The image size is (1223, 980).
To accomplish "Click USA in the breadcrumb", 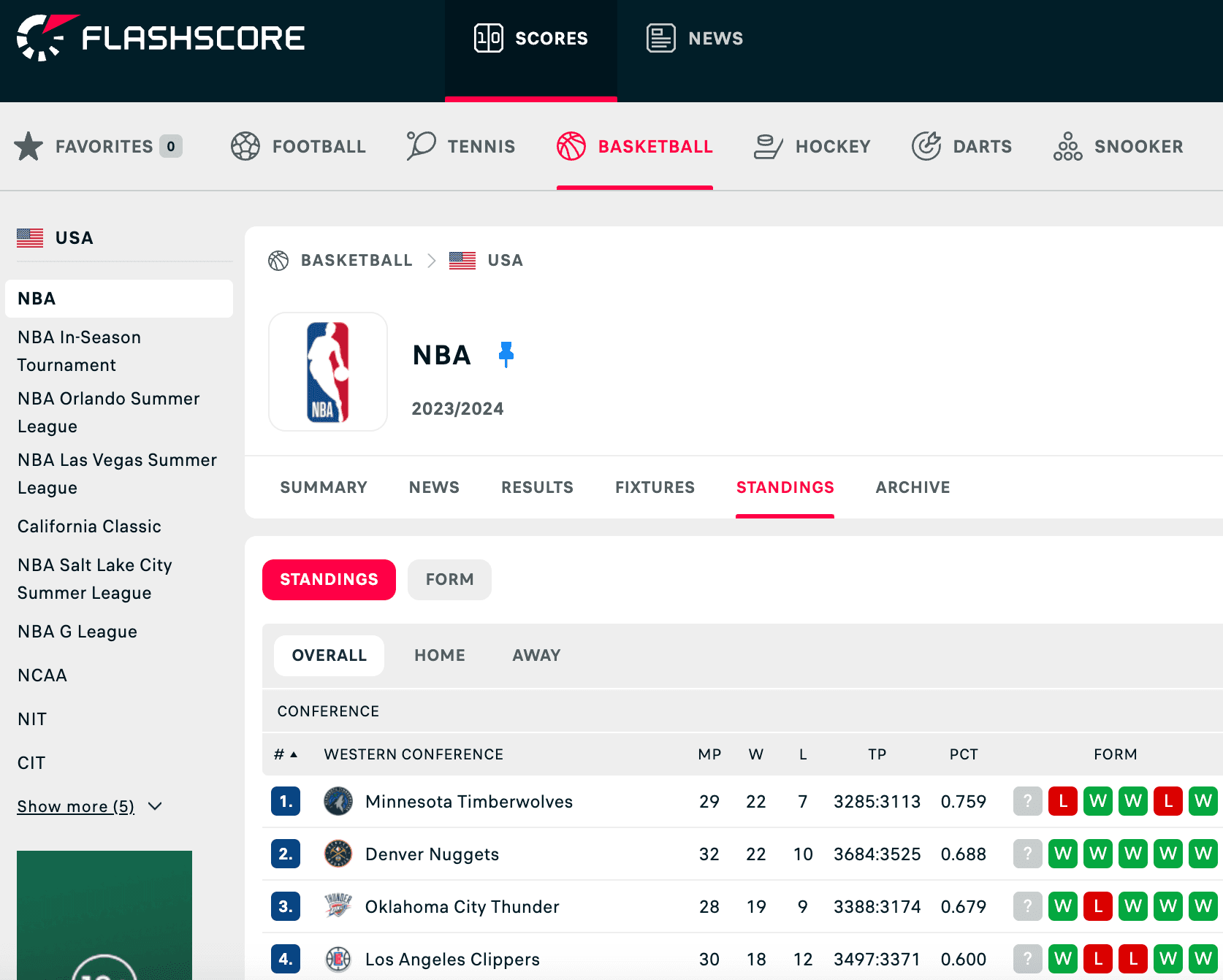I will point(506,261).
